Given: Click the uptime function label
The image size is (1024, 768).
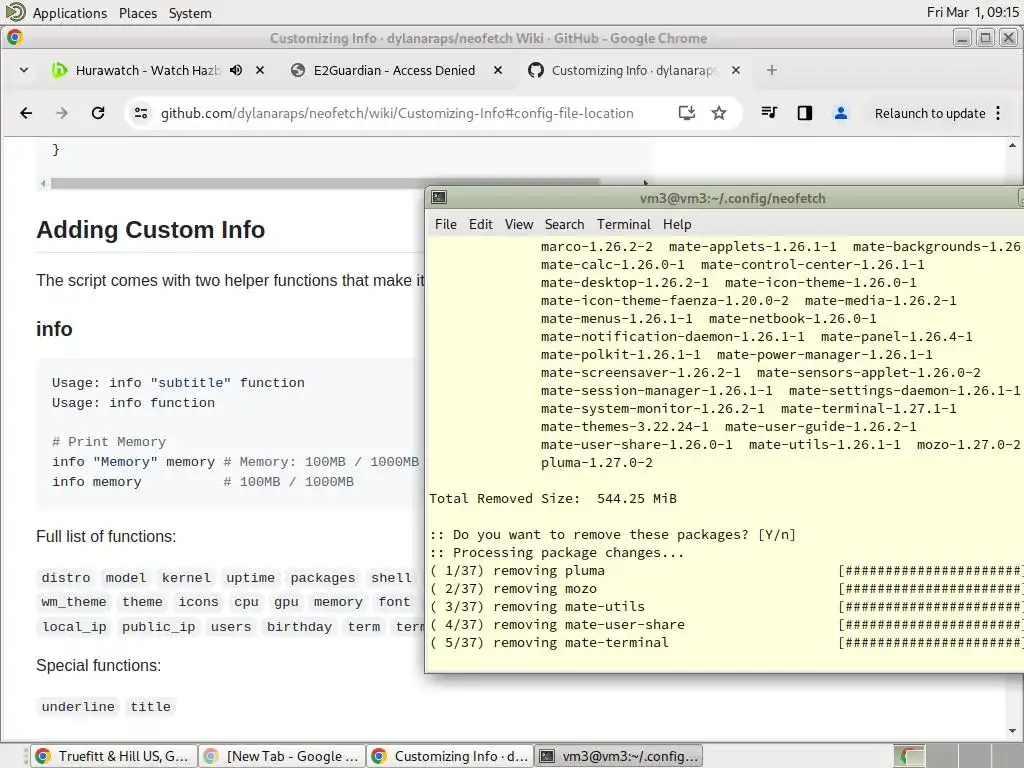Looking at the screenshot, I should 250,578.
